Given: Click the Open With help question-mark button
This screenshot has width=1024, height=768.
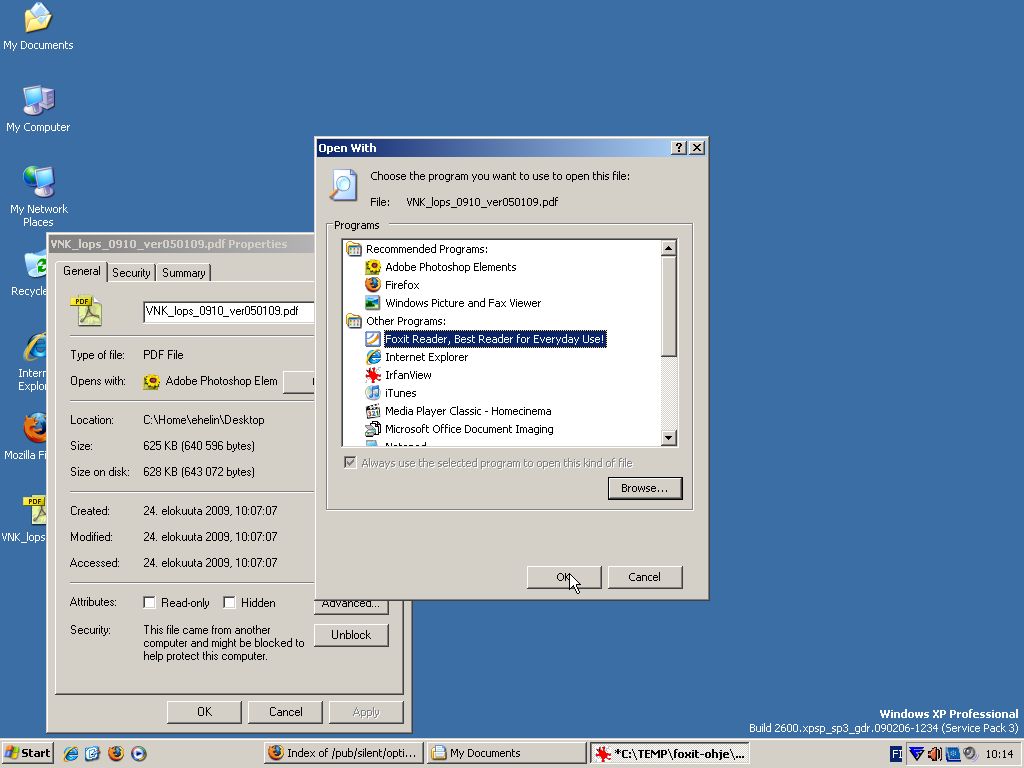Looking at the screenshot, I should tap(679, 148).
